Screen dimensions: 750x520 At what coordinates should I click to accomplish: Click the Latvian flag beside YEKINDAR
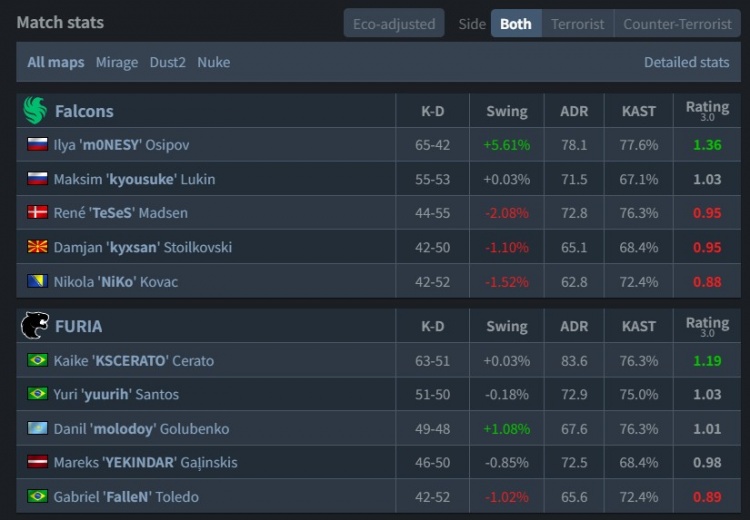(x=38, y=463)
